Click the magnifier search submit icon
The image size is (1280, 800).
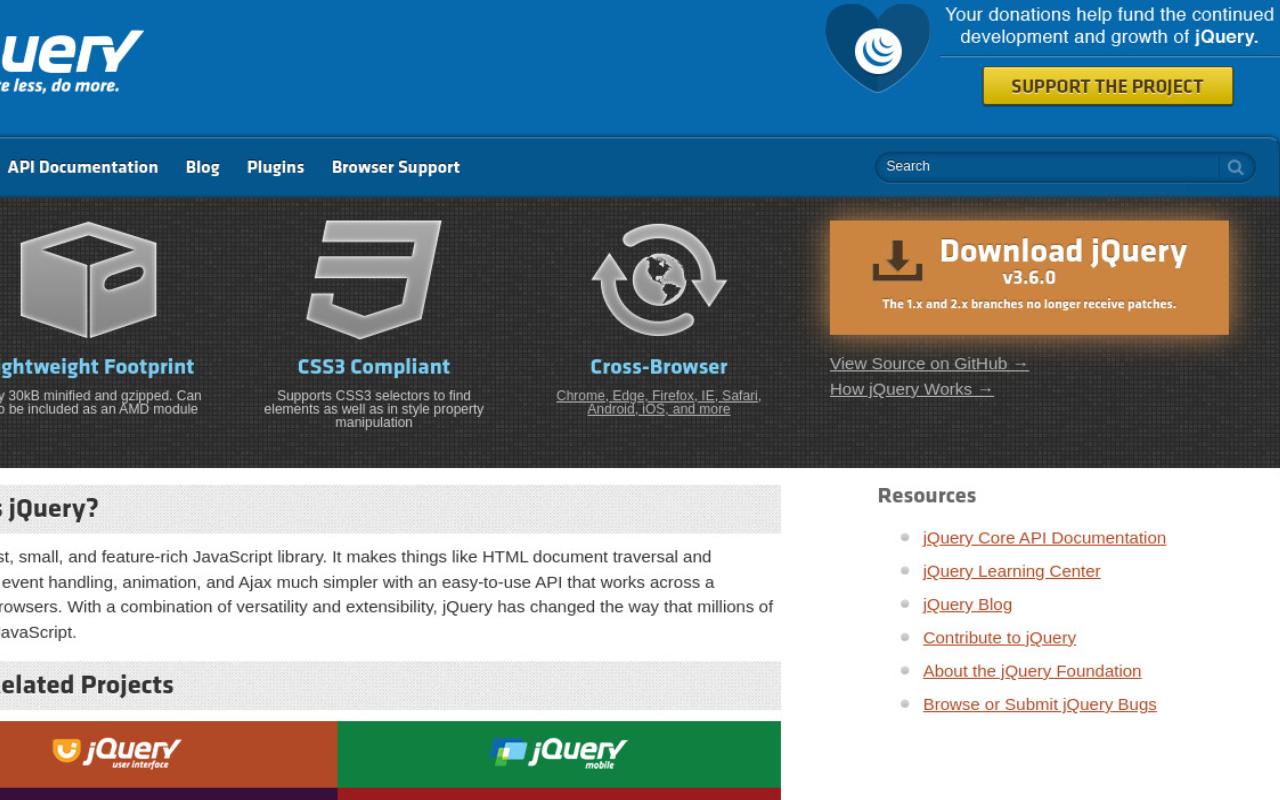pos(1236,167)
